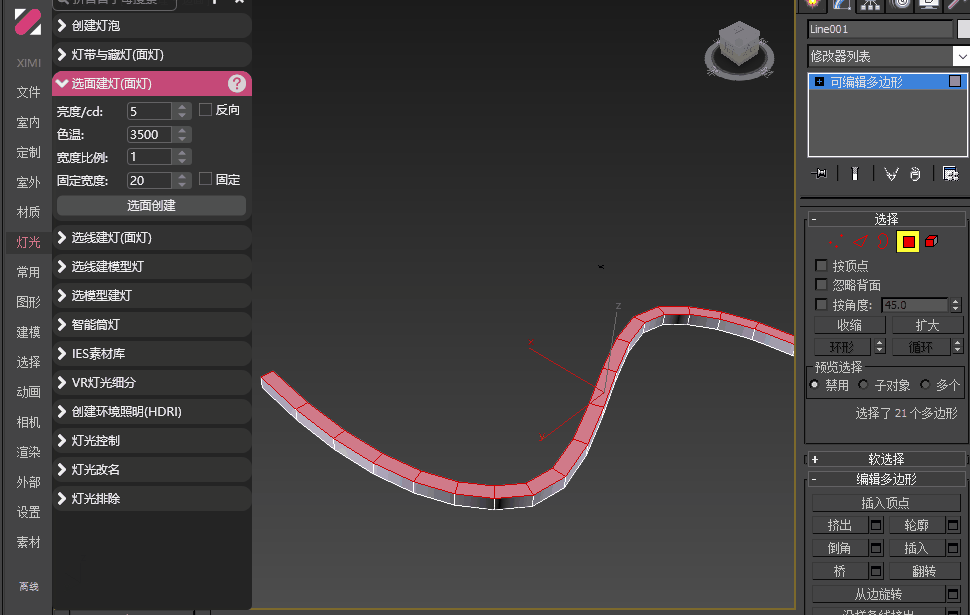Open settings box next to 从边旋转
Image resolution: width=970 pixels, height=615 pixels.
tap(953, 594)
